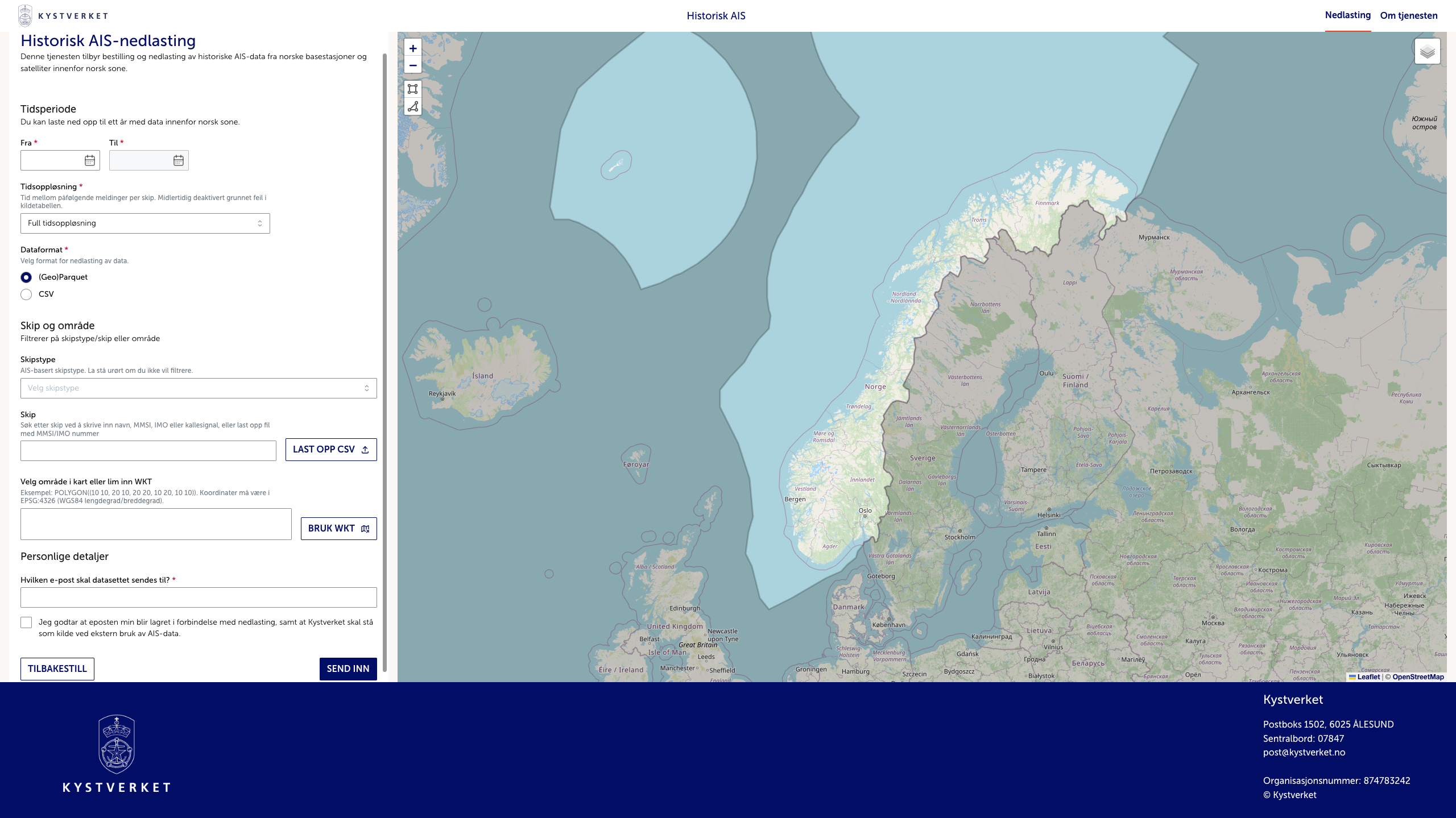Click the form panel vertical scrollbar
This screenshot has width=1456, height=818.
click(x=384, y=364)
